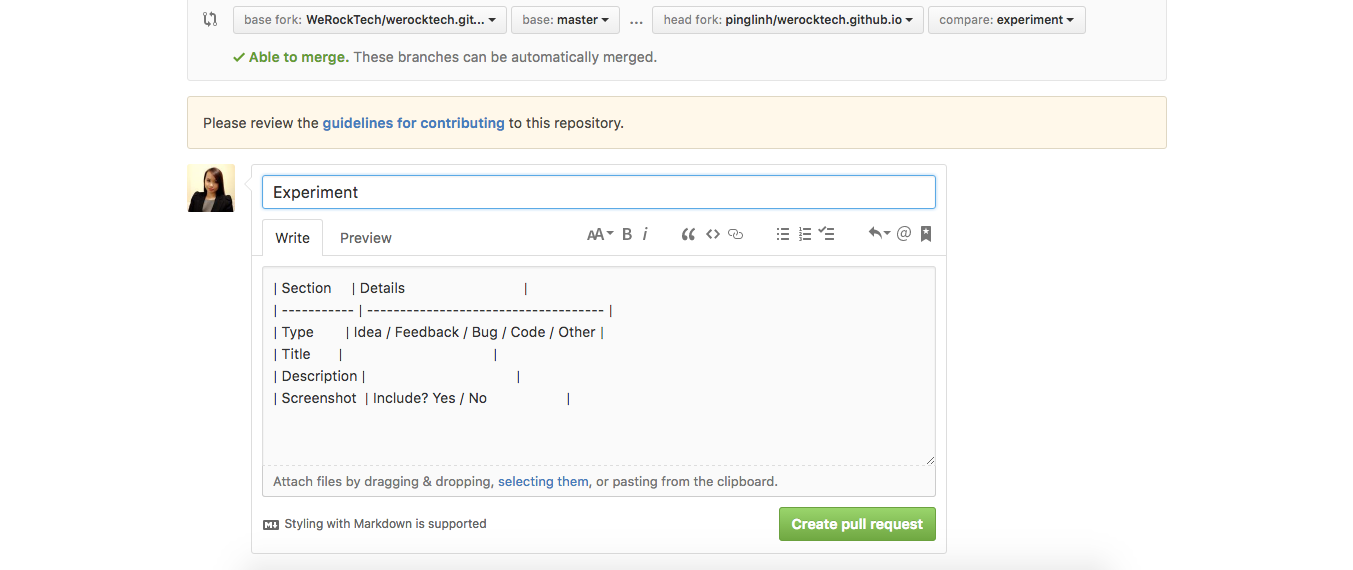Image resolution: width=1353 pixels, height=570 pixels.
Task: Mention a user with the @ icon
Action: pyautogui.click(x=904, y=234)
